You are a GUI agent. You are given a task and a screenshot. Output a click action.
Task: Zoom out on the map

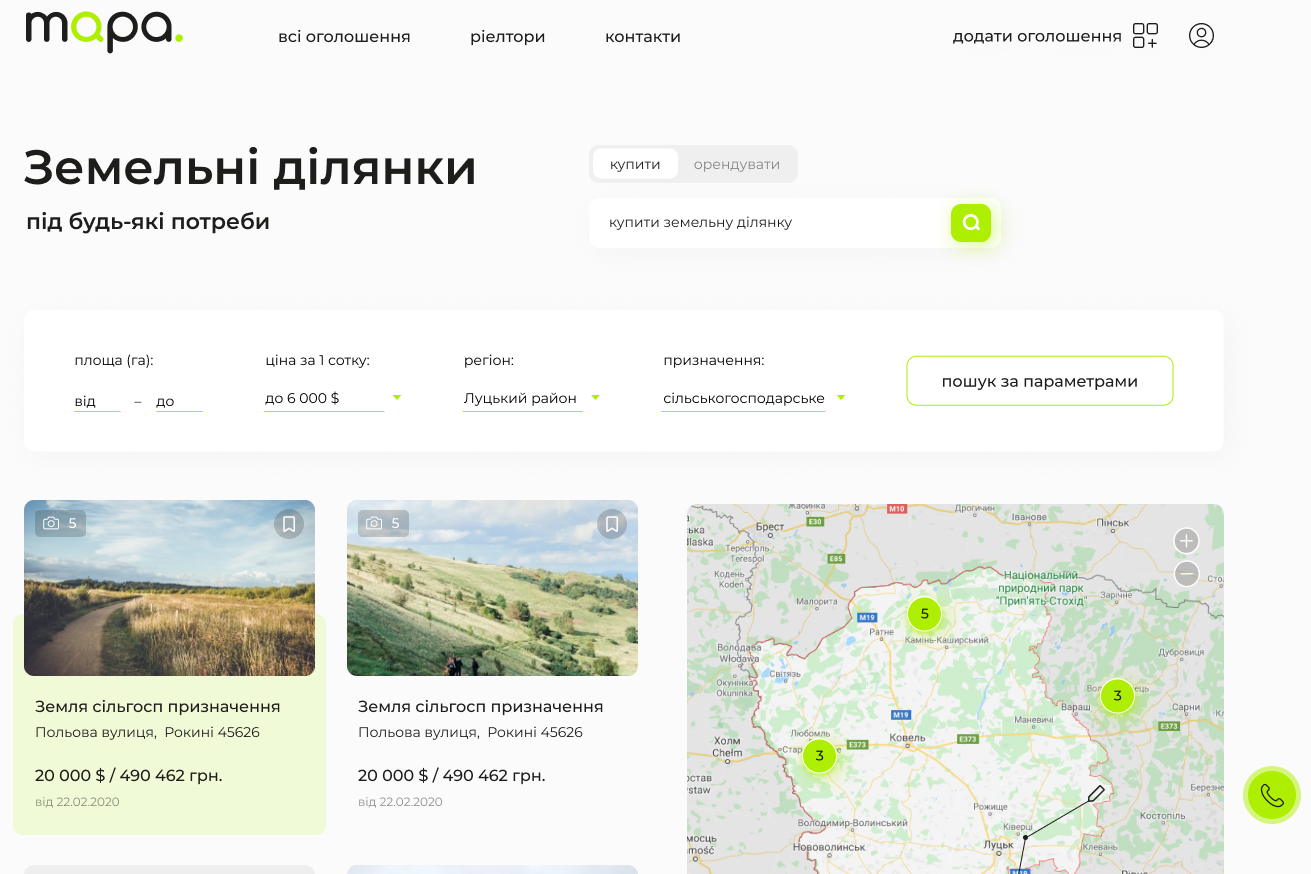(1186, 574)
